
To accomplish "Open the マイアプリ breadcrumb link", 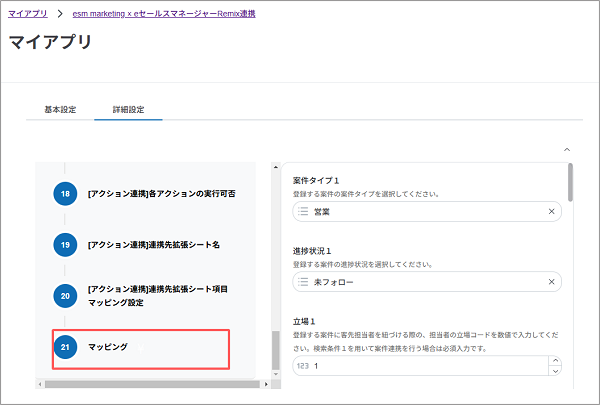I will point(28,14).
